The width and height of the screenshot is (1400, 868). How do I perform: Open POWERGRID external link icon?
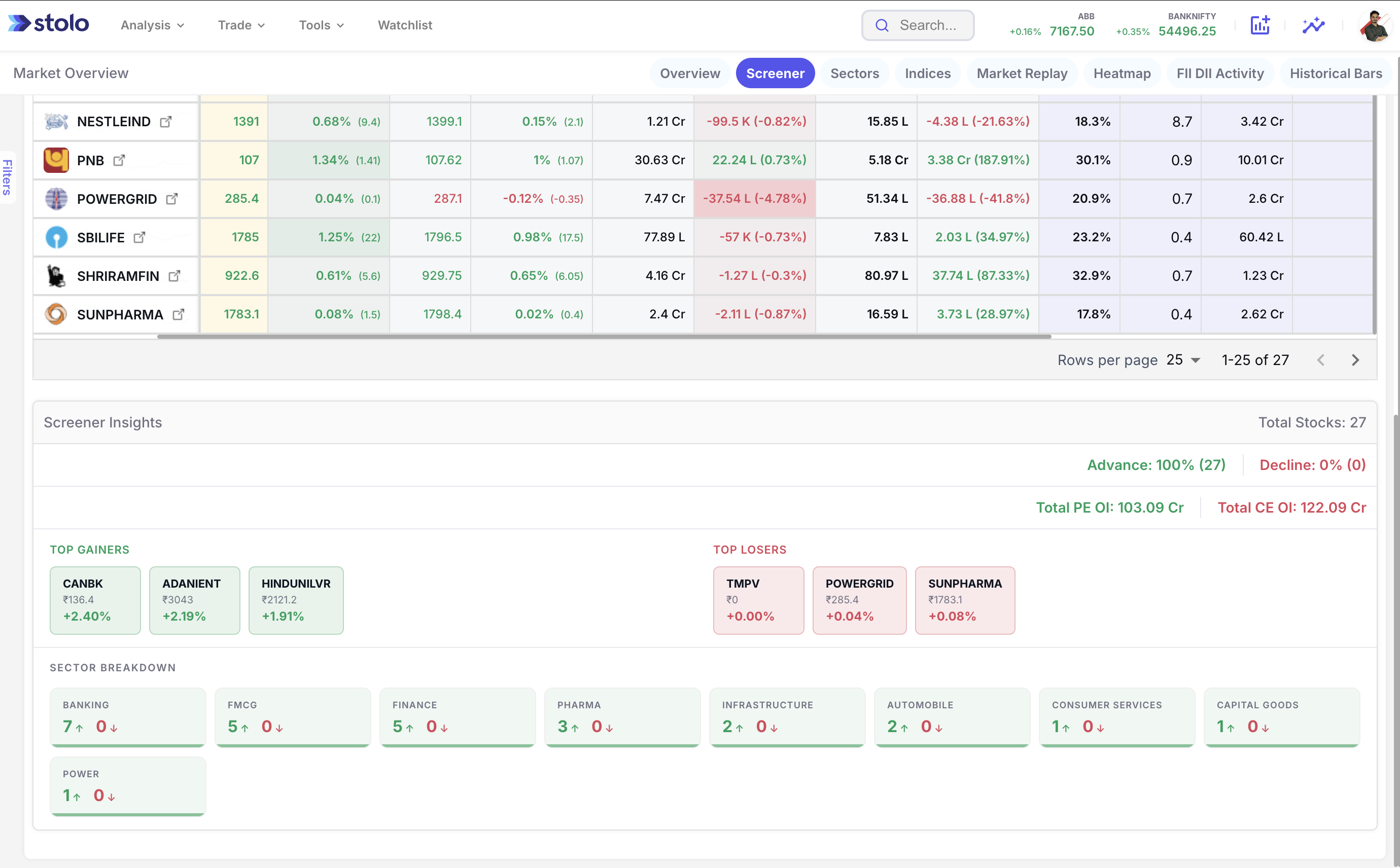tap(171, 199)
